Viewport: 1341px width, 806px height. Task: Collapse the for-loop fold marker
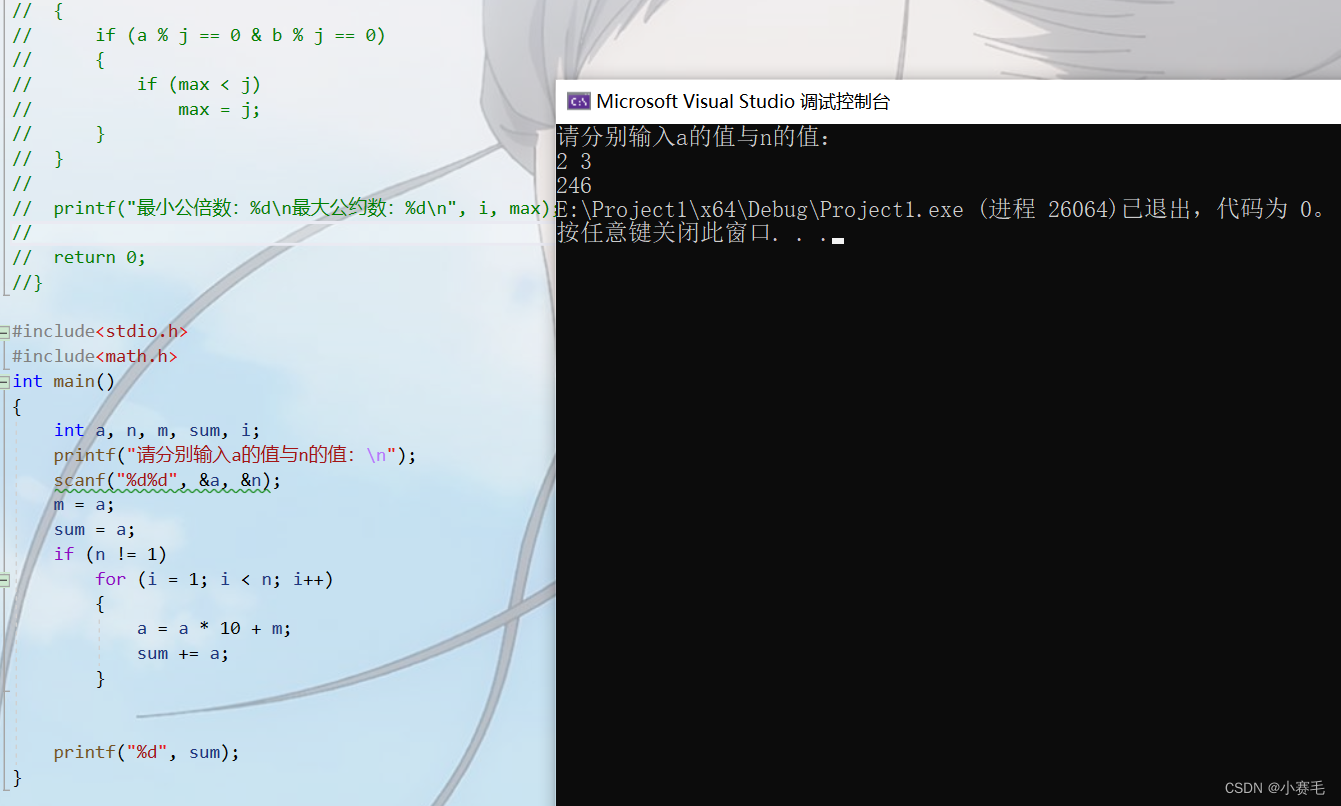pyautogui.click(x=4, y=579)
